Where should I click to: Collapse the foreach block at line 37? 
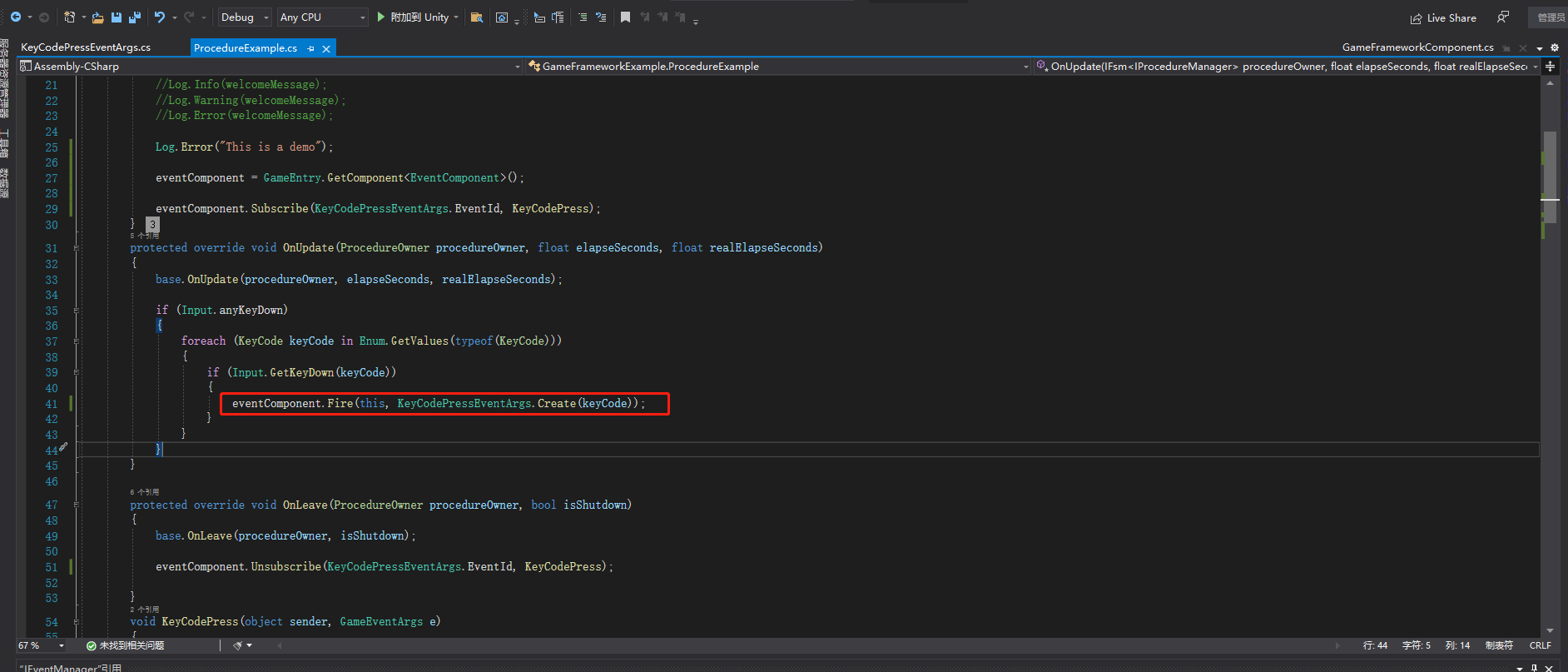point(77,341)
